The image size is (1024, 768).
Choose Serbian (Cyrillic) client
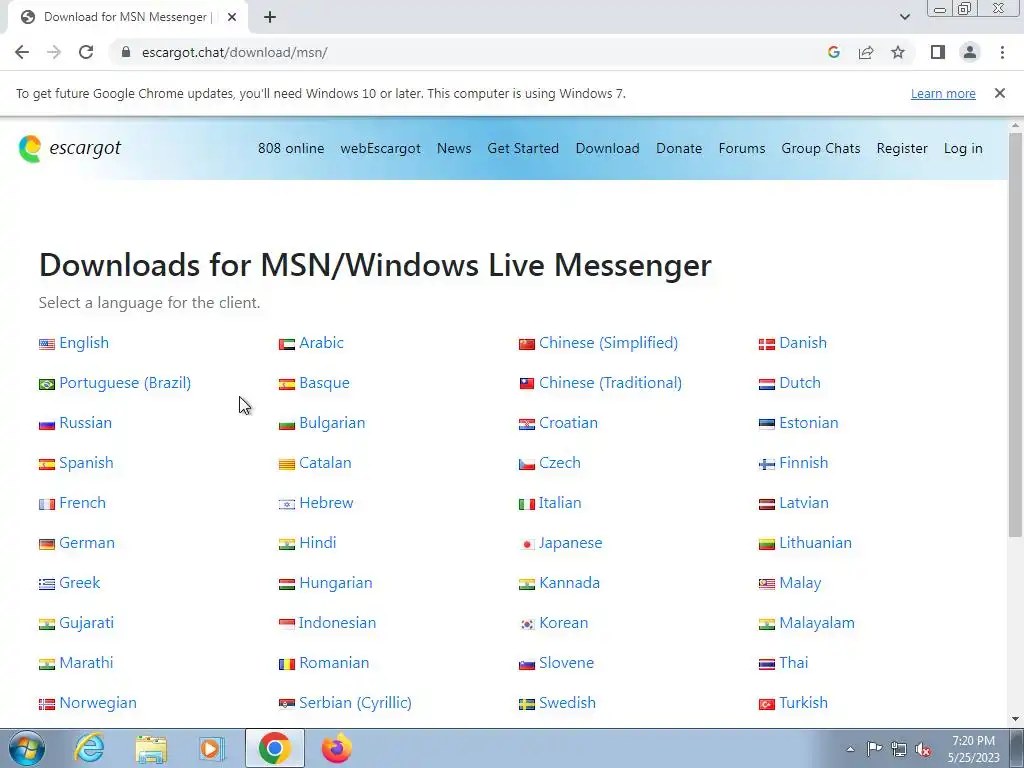point(355,703)
